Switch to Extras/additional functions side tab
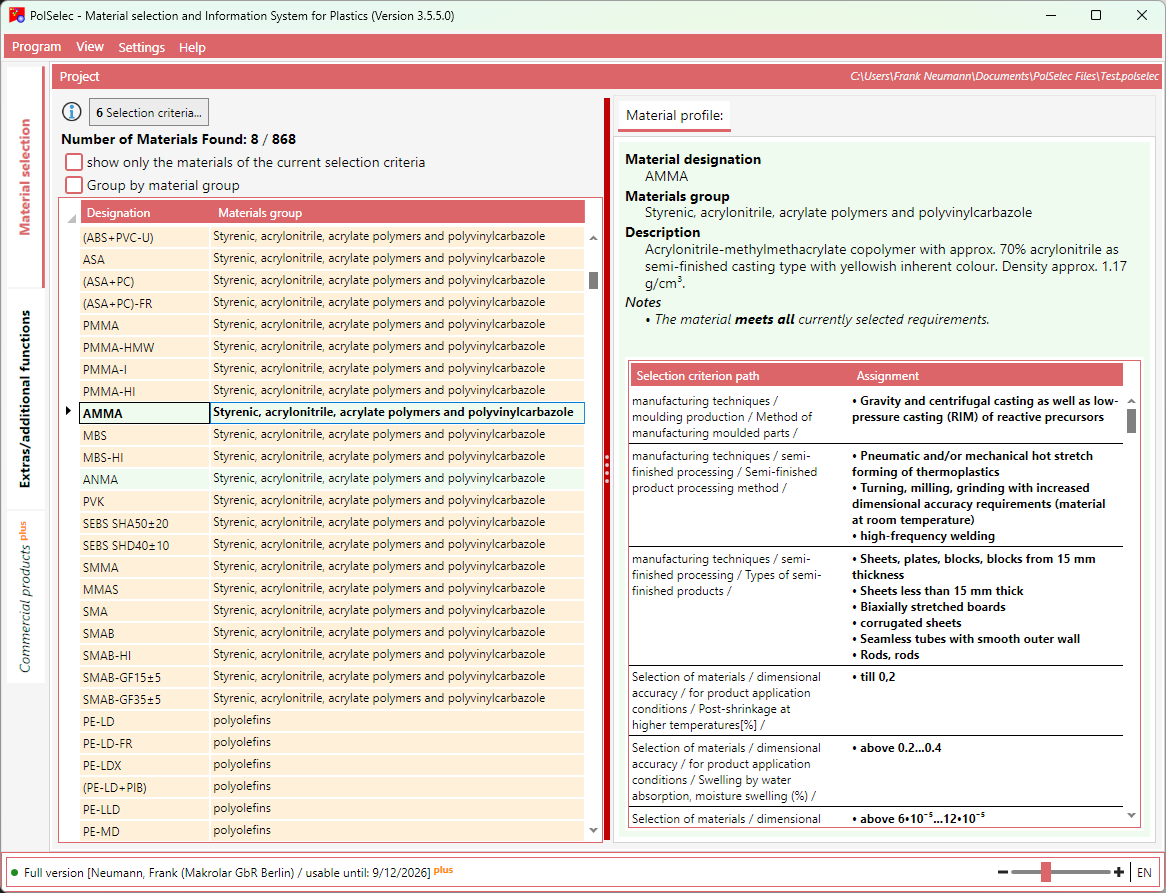Screen dimensions: 1166x893 [x=25, y=399]
